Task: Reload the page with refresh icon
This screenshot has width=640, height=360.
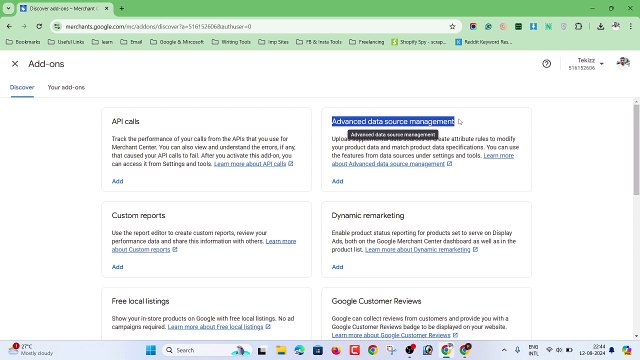Action: (x=39, y=27)
